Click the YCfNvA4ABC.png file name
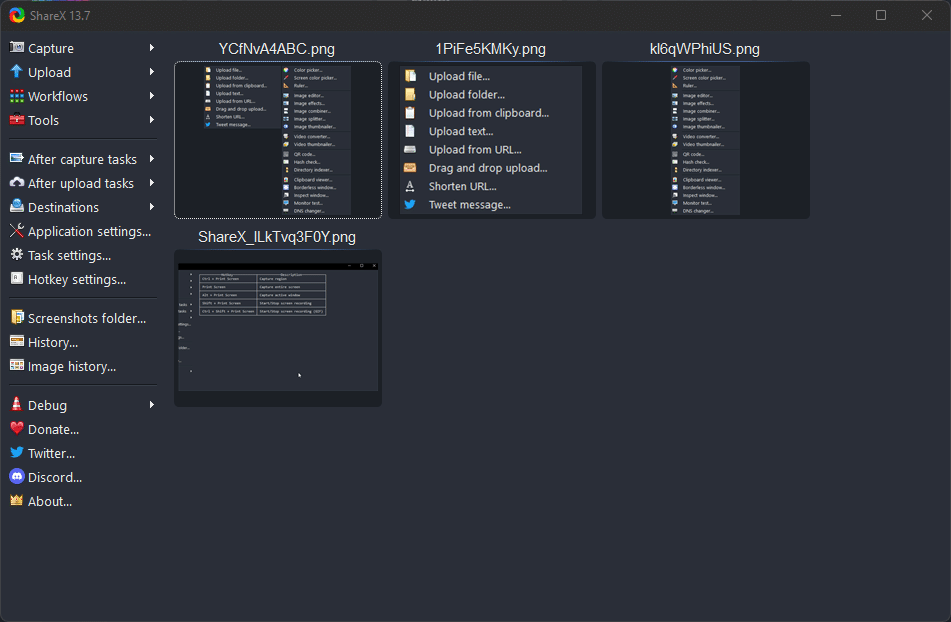This screenshot has height=622, width=951. click(277, 49)
